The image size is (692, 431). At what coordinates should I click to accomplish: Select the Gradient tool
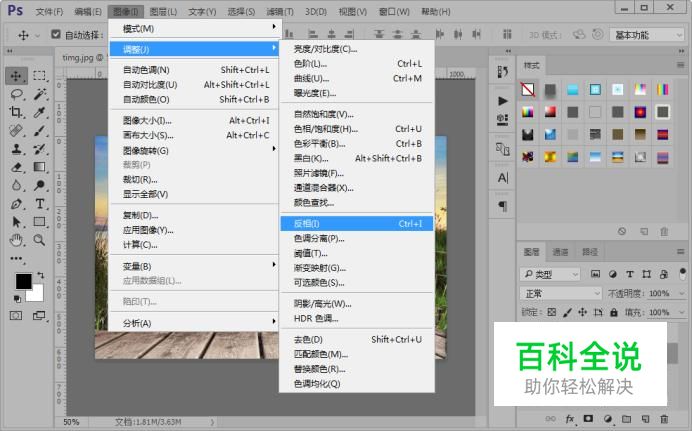pyautogui.click(x=40, y=167)
